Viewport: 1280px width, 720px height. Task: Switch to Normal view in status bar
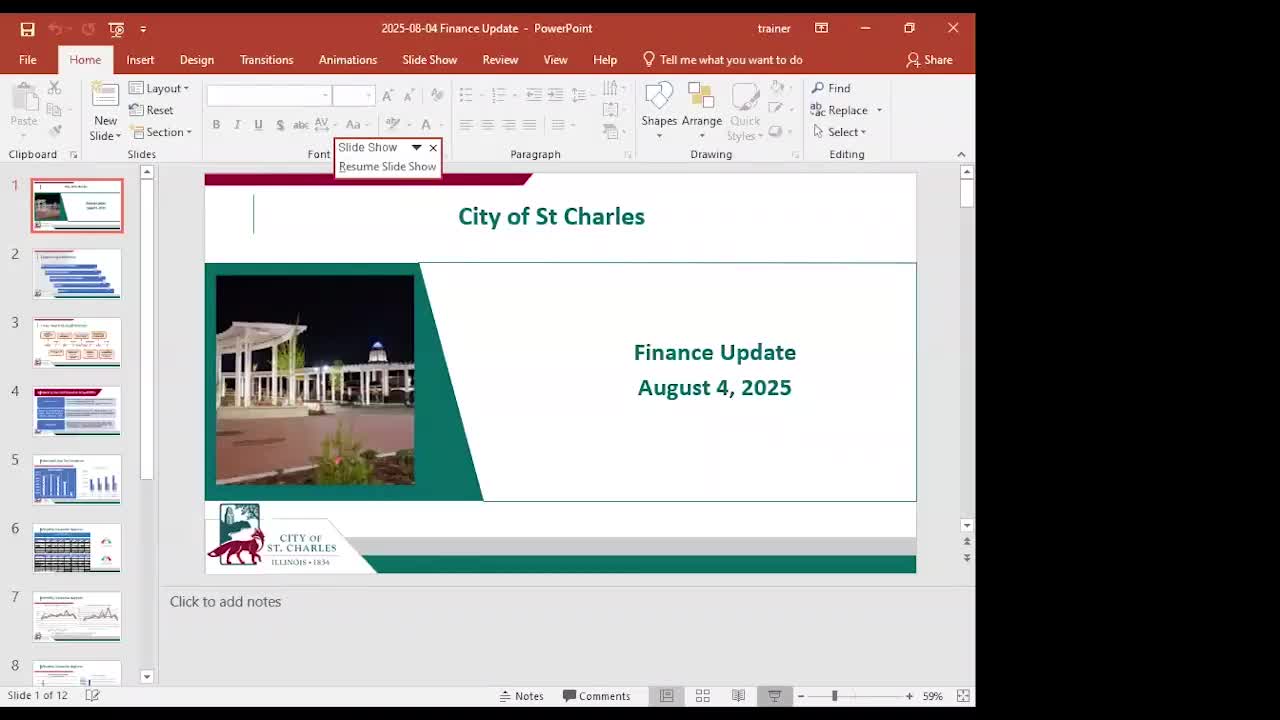(666, 696)
